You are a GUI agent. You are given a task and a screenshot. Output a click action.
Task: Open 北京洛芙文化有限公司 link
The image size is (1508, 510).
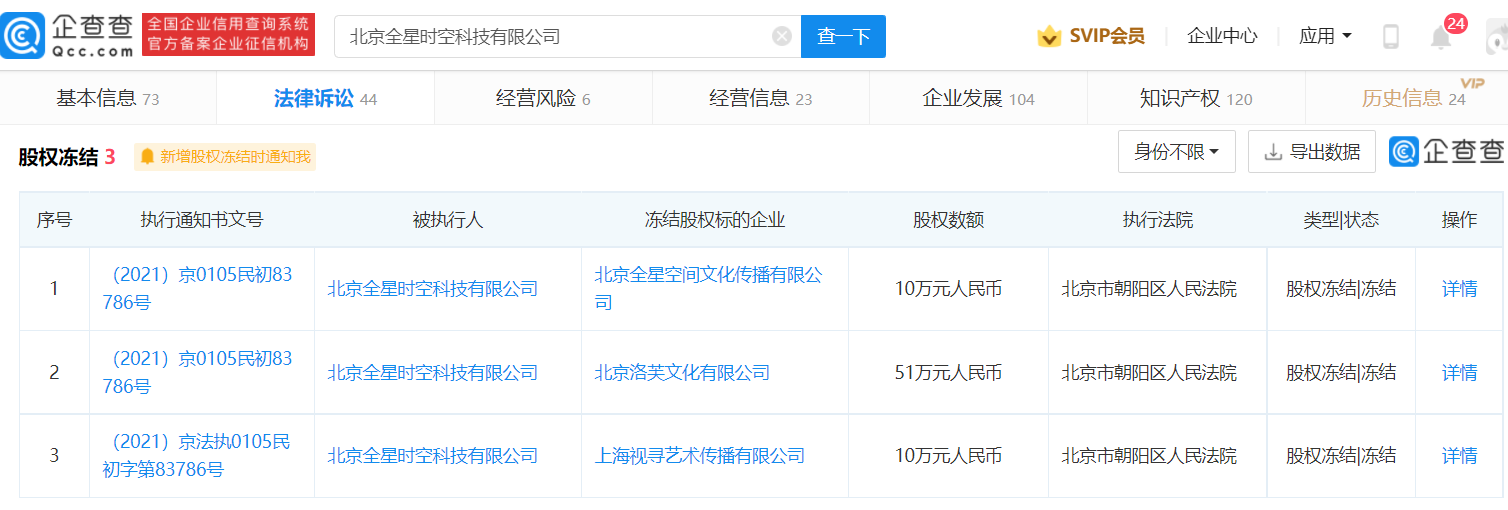click(x=682, y=373)
